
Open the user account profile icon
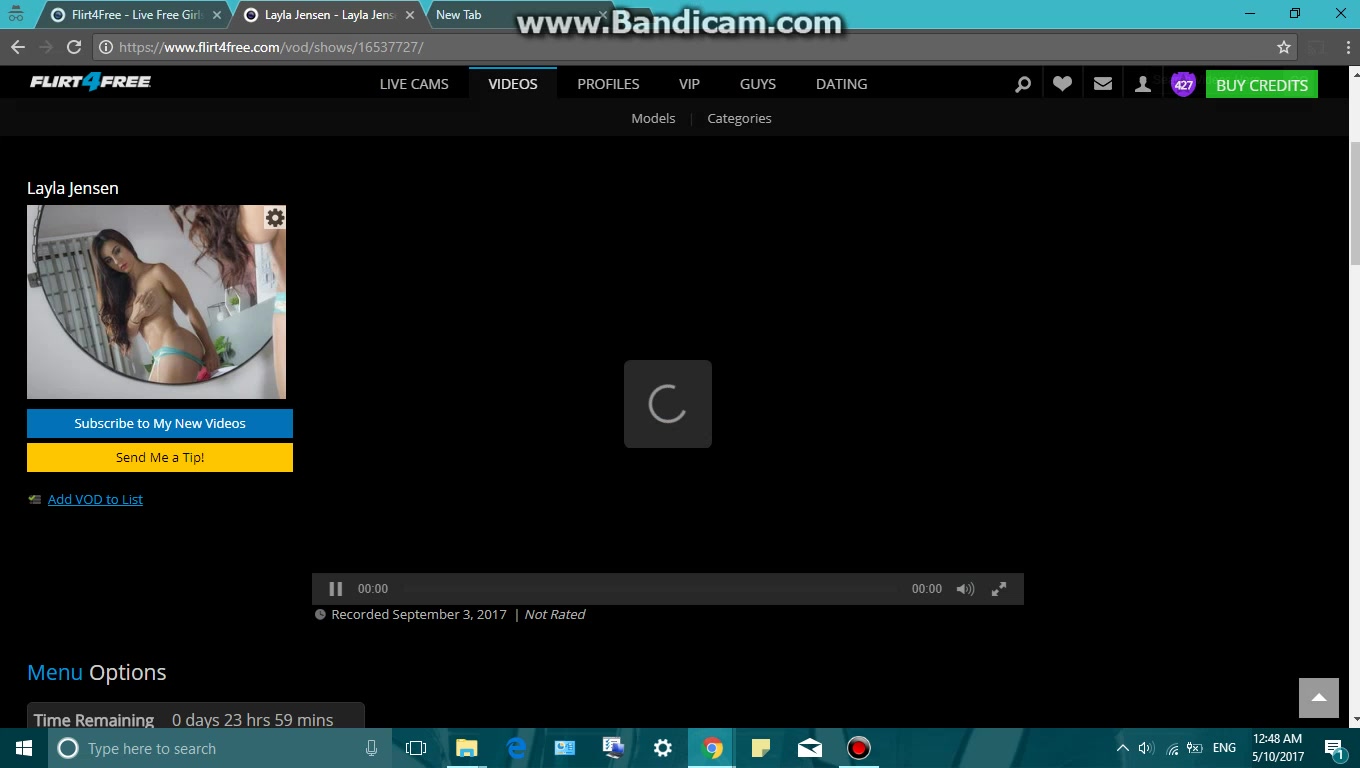[x=1142, y=85]
